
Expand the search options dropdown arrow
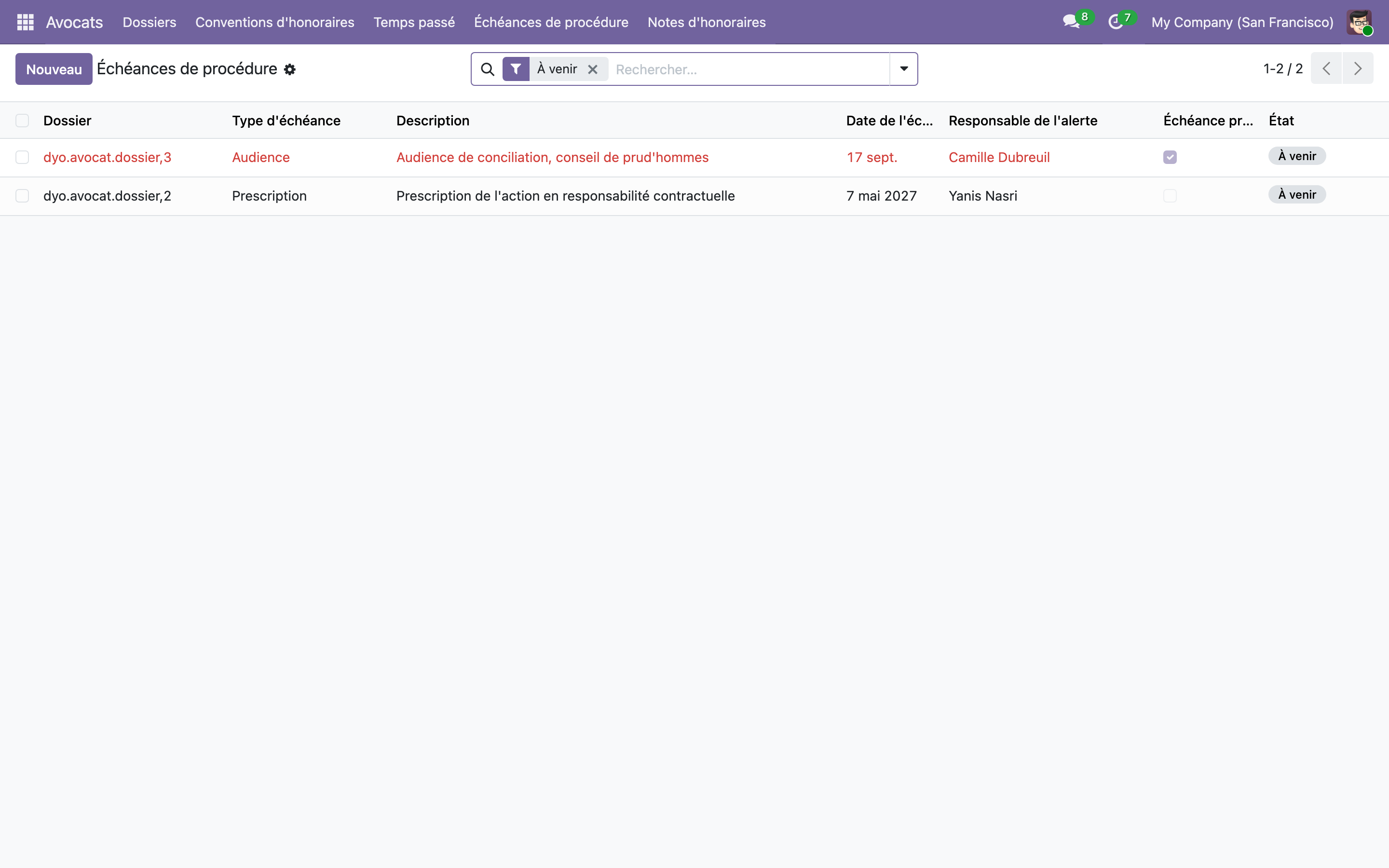click(x=903, y=69)
